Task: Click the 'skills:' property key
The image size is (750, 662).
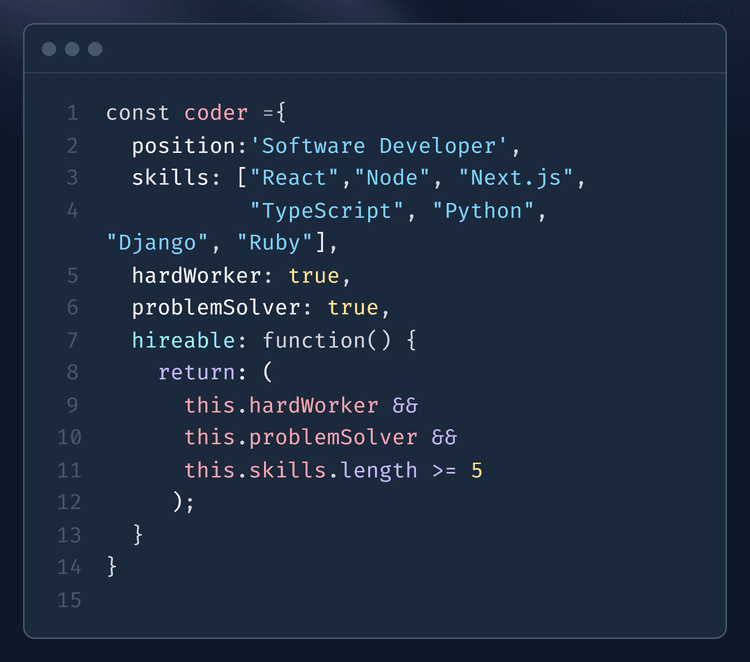Action: tap(176, 178)
